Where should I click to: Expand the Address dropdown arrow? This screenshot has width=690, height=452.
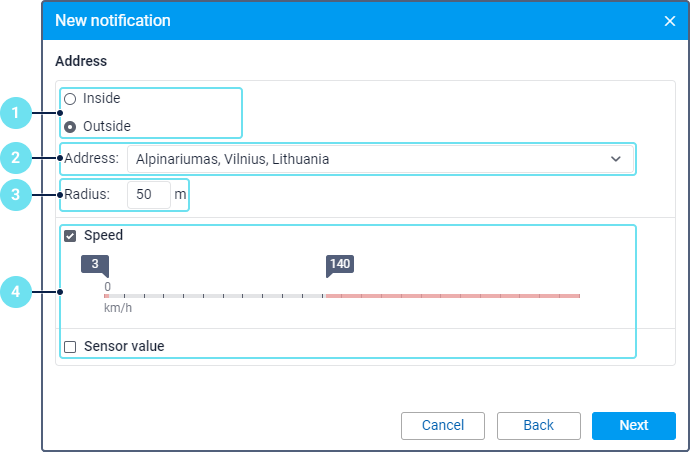click(615, 159)
